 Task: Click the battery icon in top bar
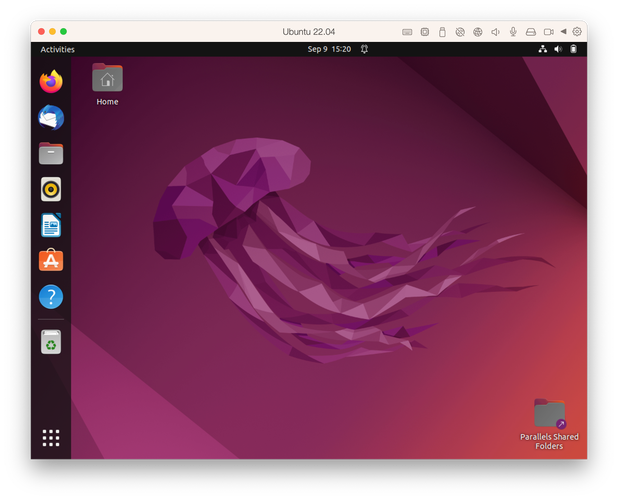tap(573, 49)
